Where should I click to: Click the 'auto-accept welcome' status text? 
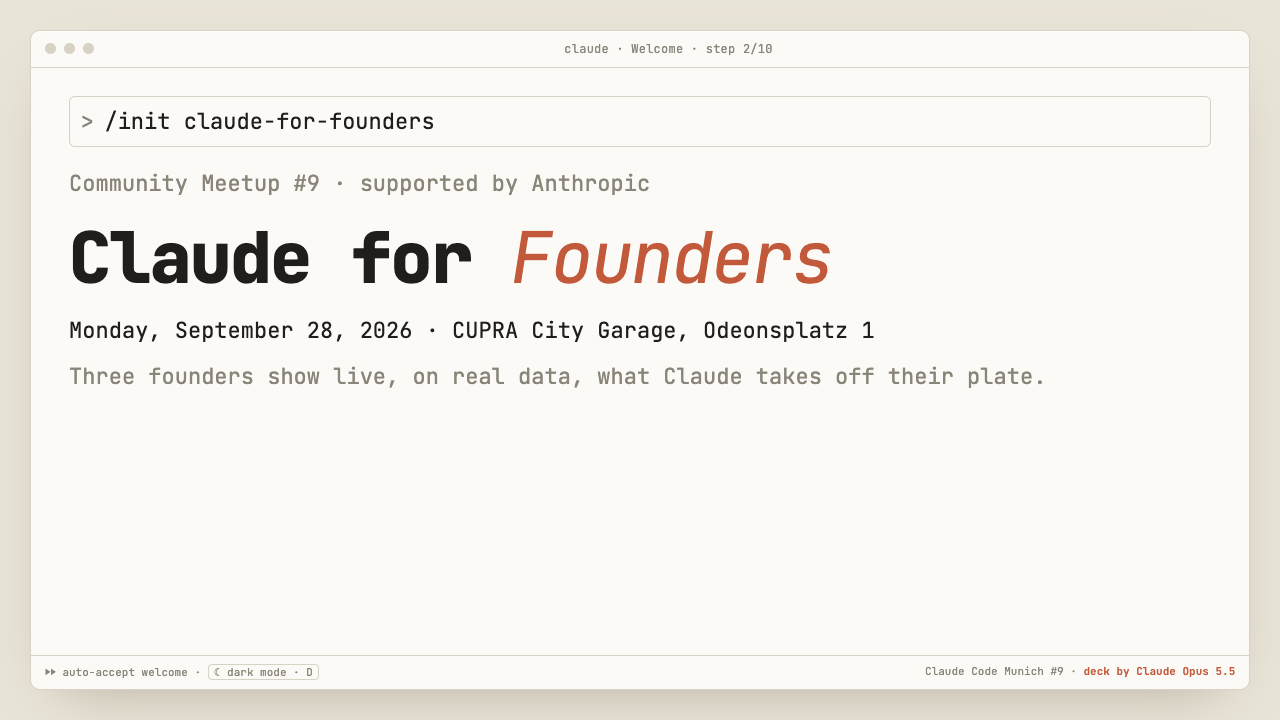125,672
